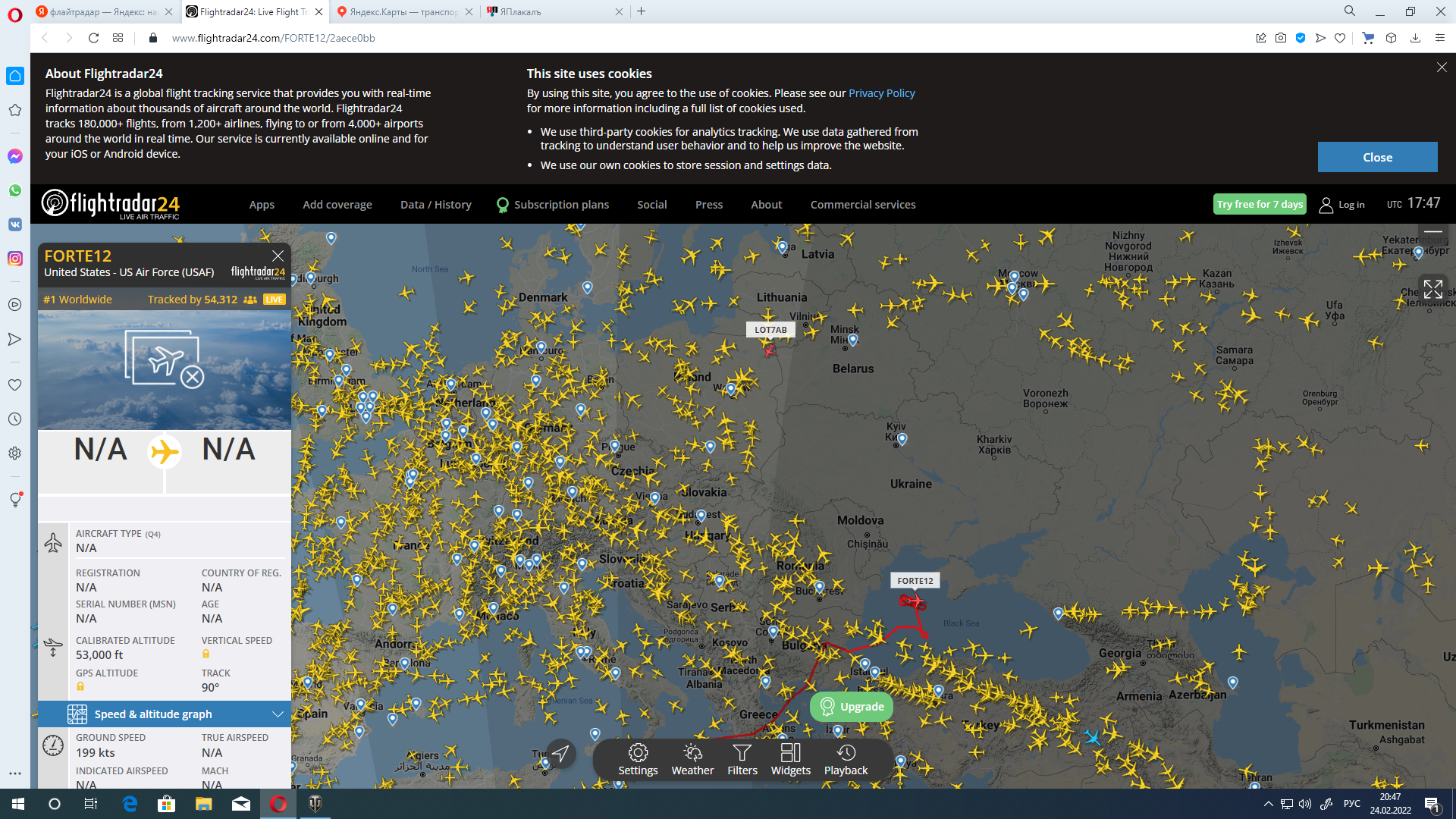This screenshot has width=1456, height=819.
Task: Click the locate-me arrow button on map
Action: pyautogui.click(x=560, y=753)
